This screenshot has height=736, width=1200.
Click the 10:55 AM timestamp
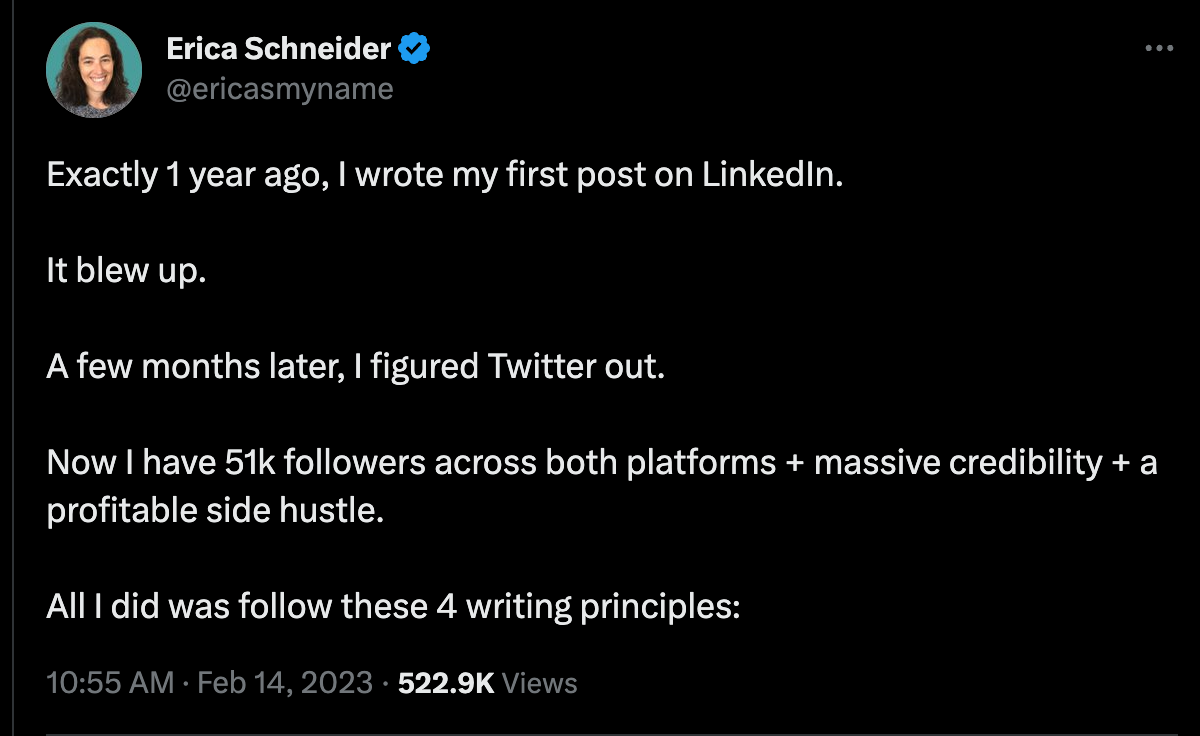click(x=110, y=683)
